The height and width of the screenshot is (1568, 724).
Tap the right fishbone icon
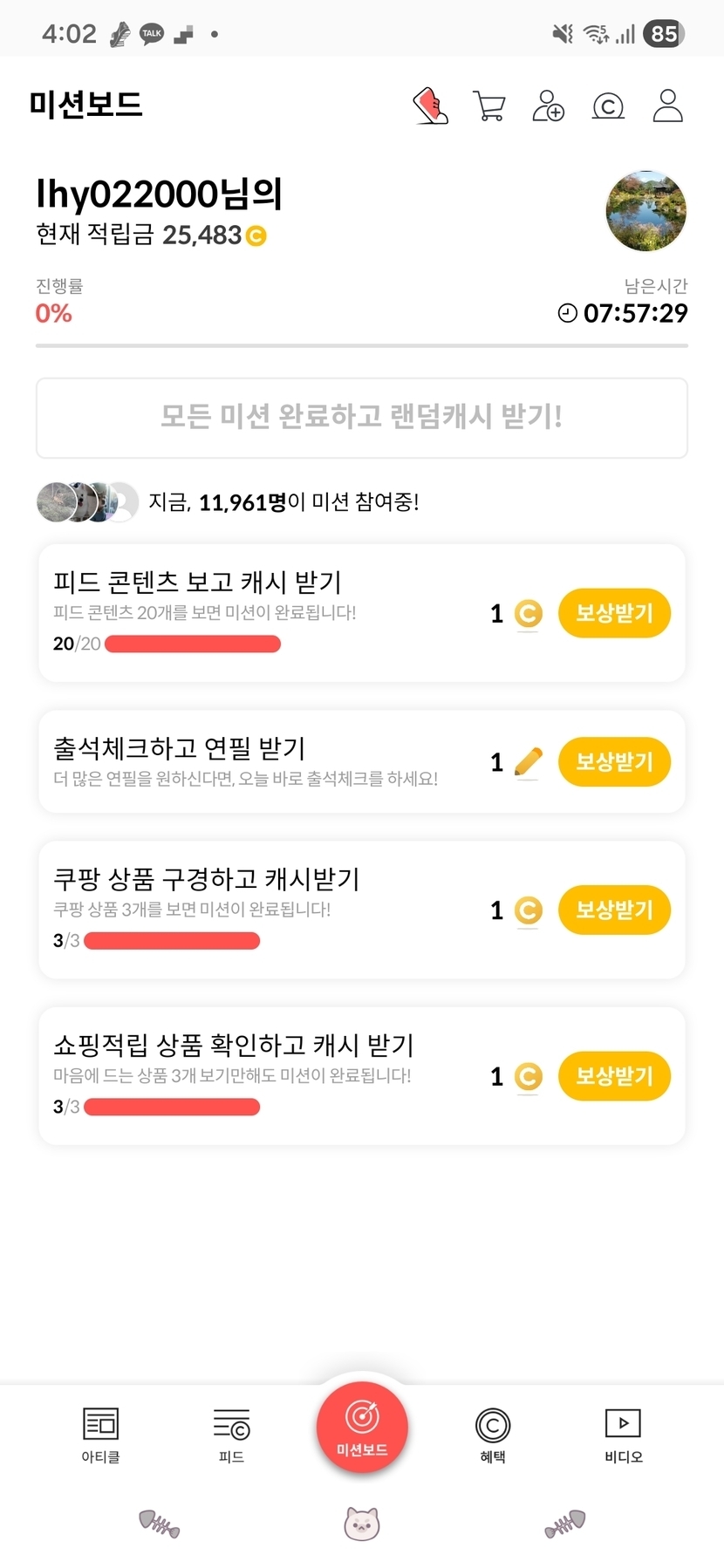(565, 1524)
